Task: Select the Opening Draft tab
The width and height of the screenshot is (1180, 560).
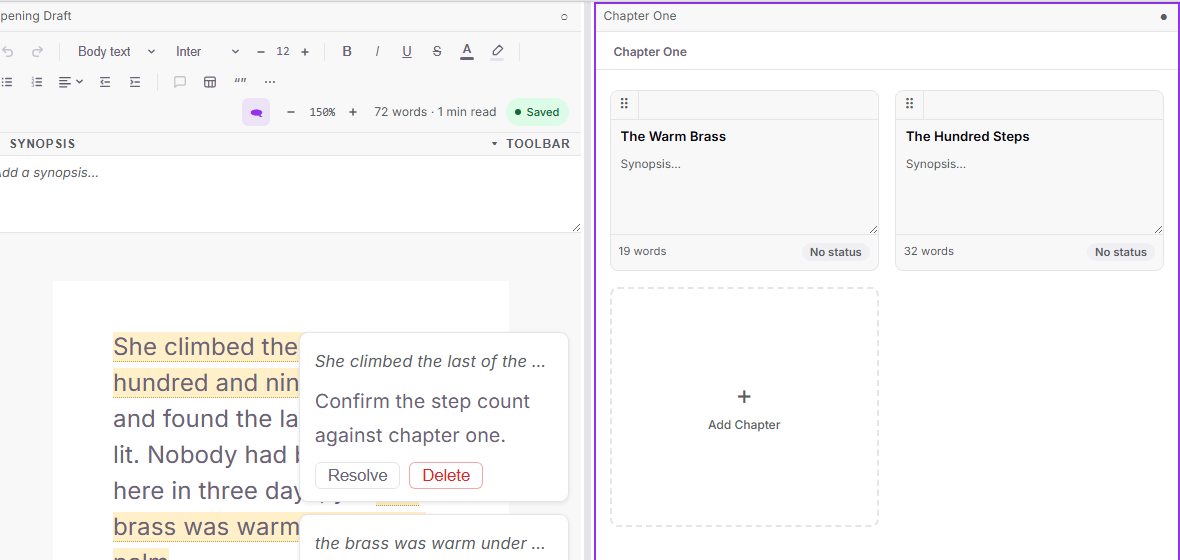Action: tap(36, 16)
